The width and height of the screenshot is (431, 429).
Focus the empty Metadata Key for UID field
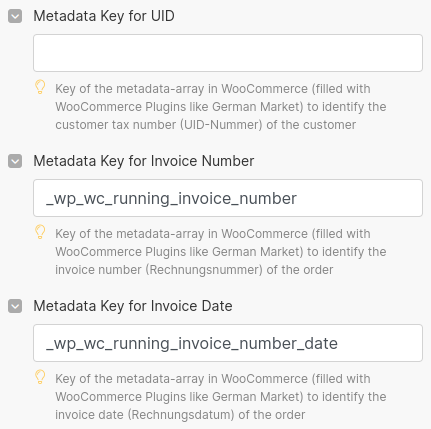pos(228,53)
